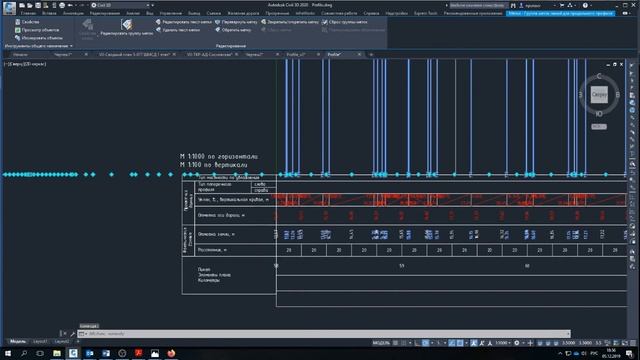Open Outlook from the taskbar
The image size is (640, 360).
click(x=89, y=353)
